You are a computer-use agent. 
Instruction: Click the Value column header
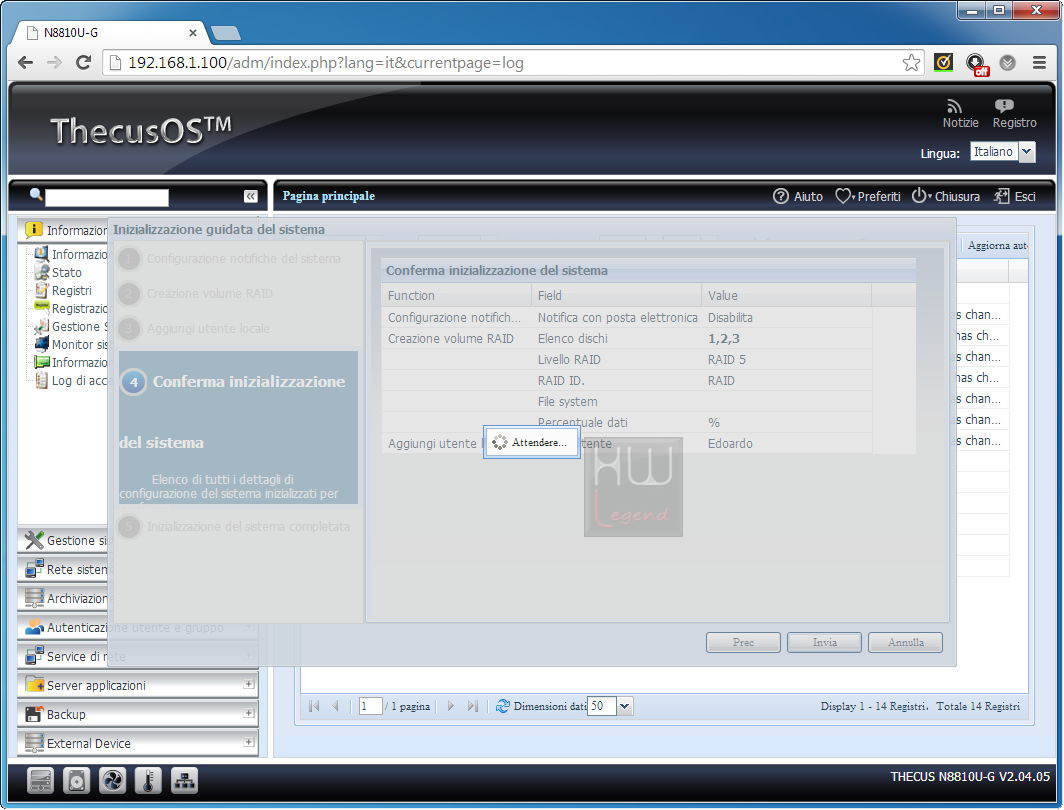click(786, 296)
